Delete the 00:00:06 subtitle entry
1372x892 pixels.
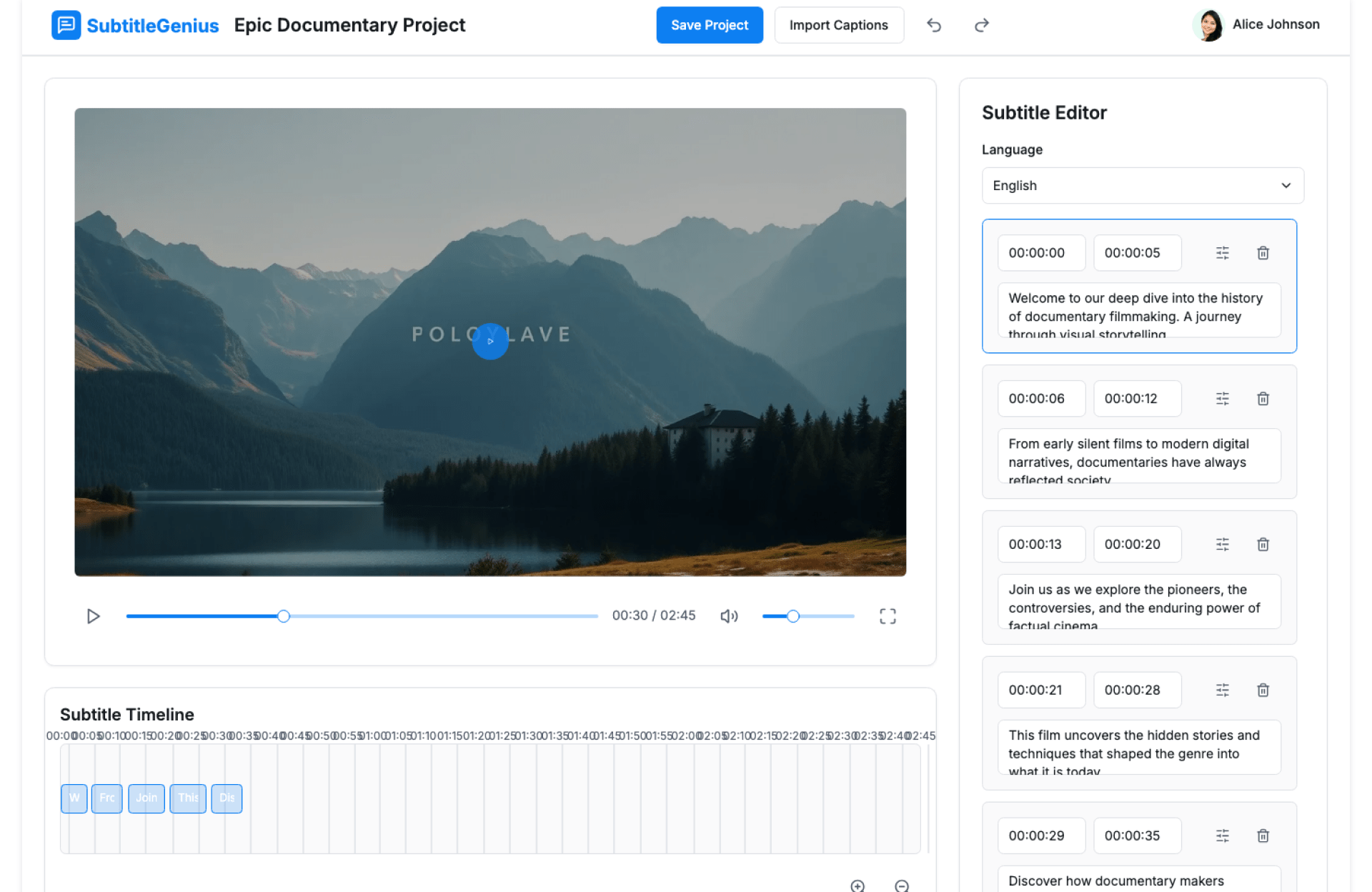(x=1263, y=399)
